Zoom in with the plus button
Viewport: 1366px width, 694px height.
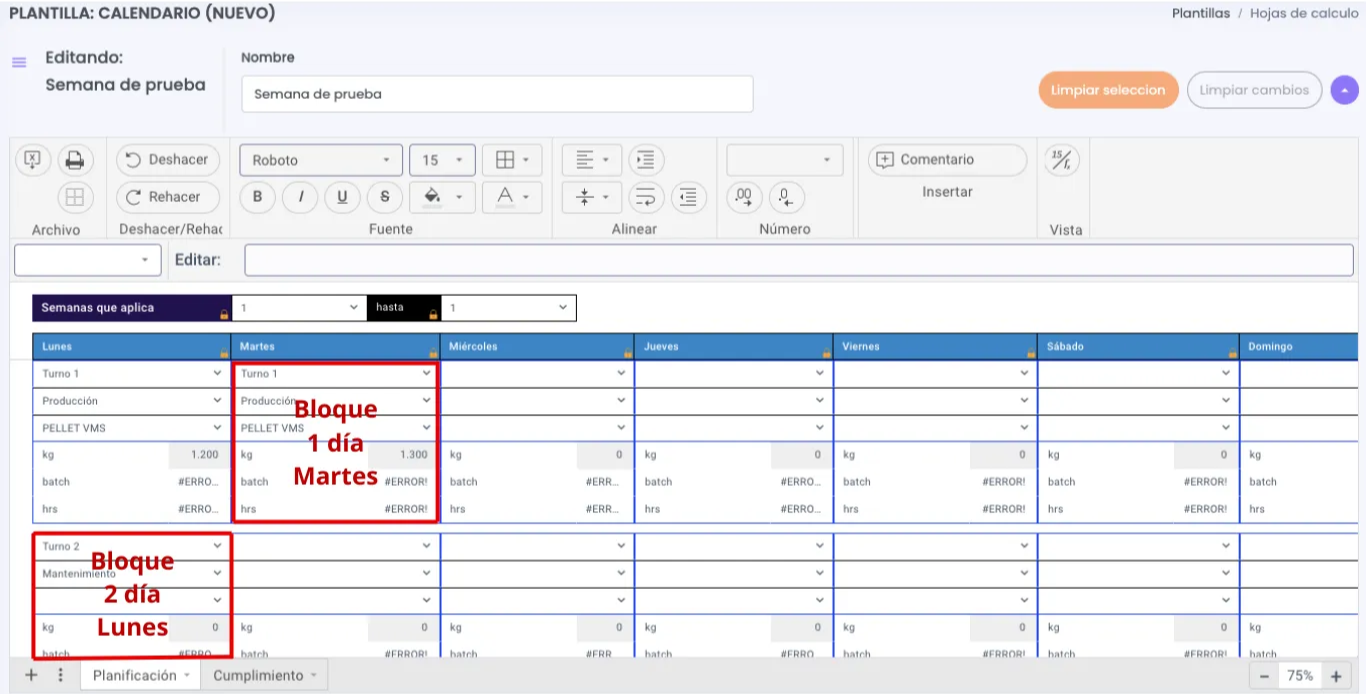pos(1336,676)
